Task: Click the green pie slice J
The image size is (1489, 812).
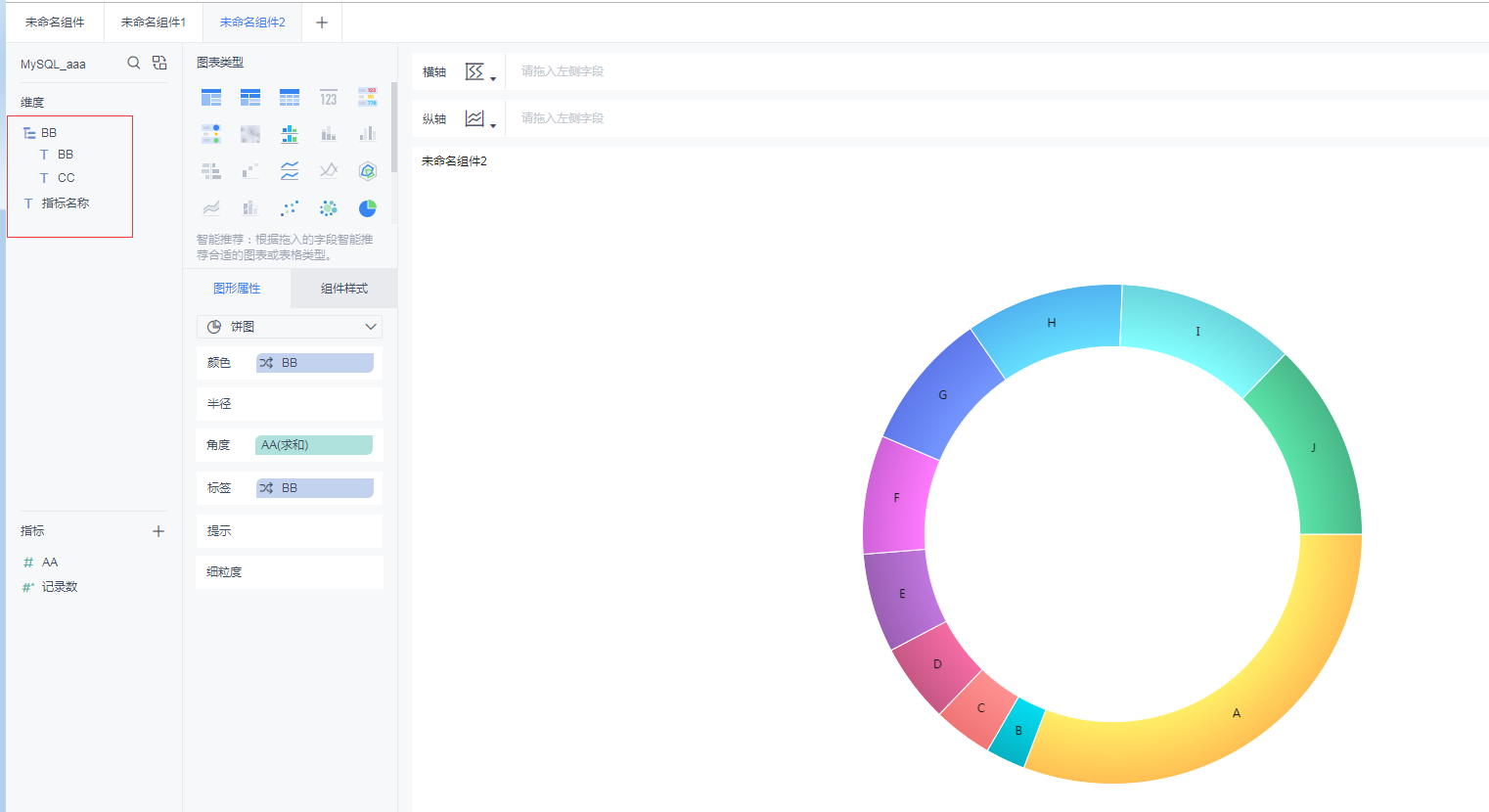Action: 1313,447
